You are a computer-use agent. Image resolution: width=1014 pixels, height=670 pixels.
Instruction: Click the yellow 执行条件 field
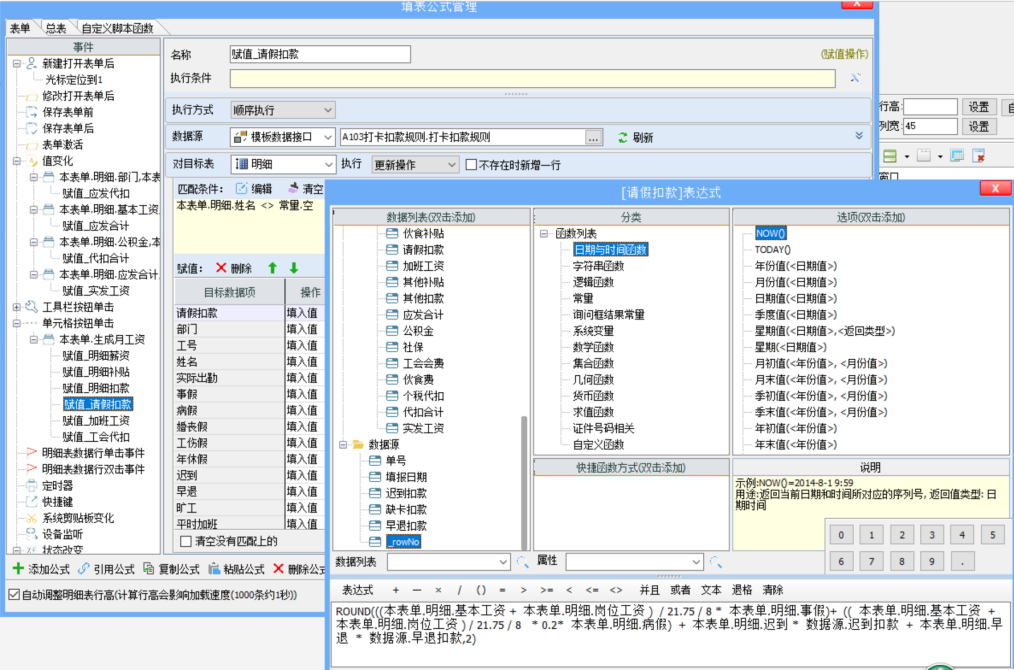(x=533, y=78)
